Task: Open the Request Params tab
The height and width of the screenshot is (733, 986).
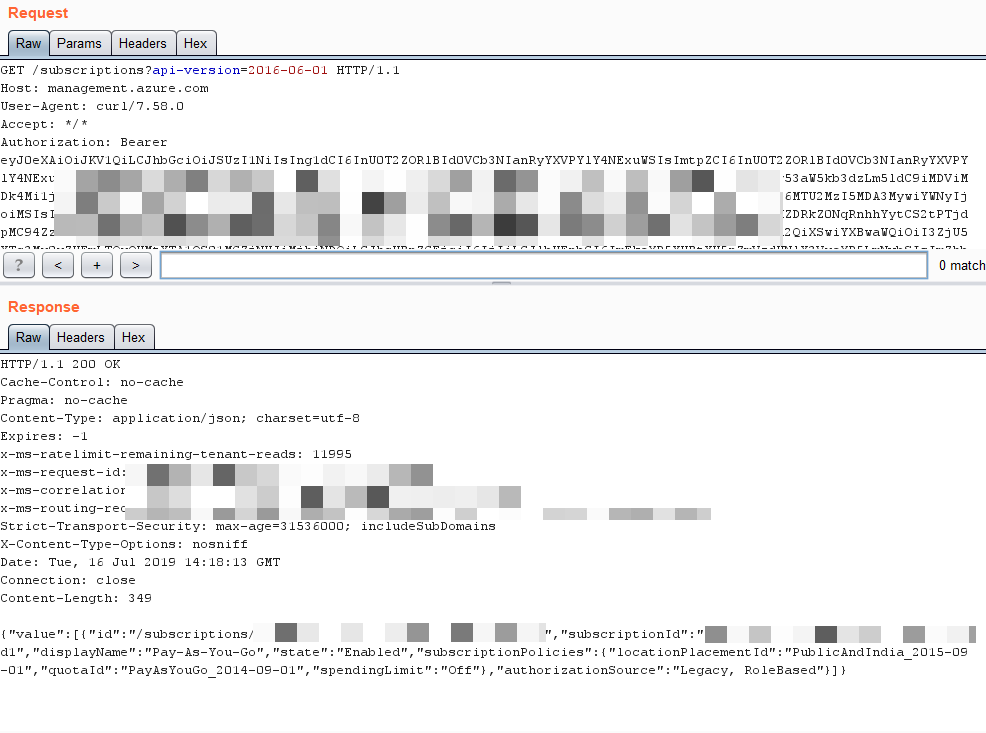Action: click(79, 43)
